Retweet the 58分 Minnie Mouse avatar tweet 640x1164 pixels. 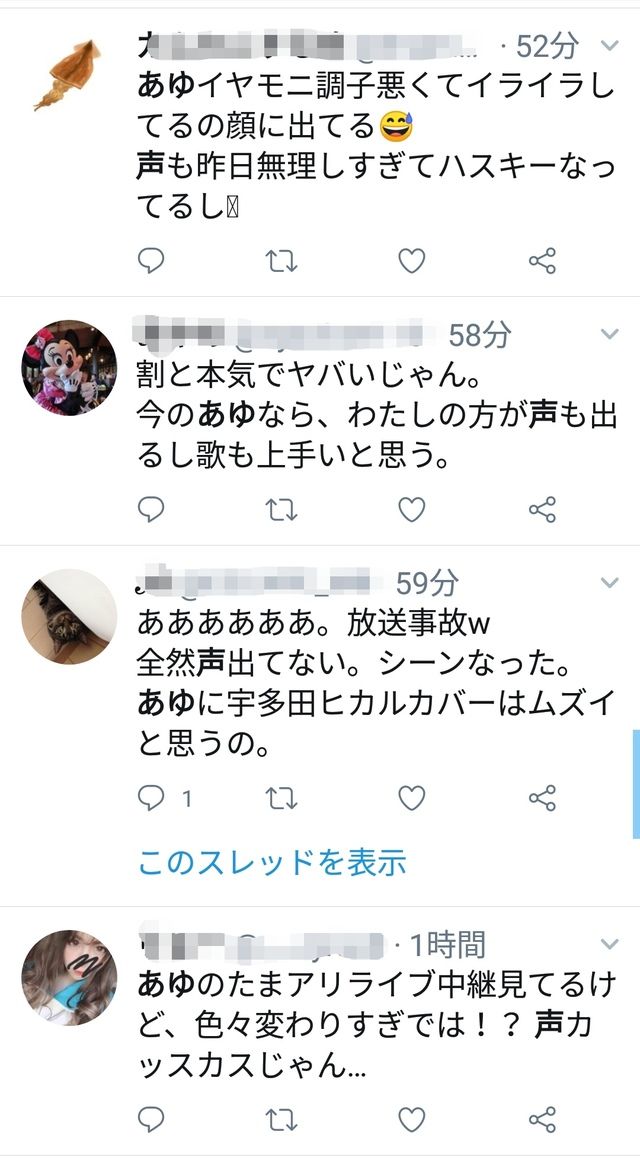[281, 509]
